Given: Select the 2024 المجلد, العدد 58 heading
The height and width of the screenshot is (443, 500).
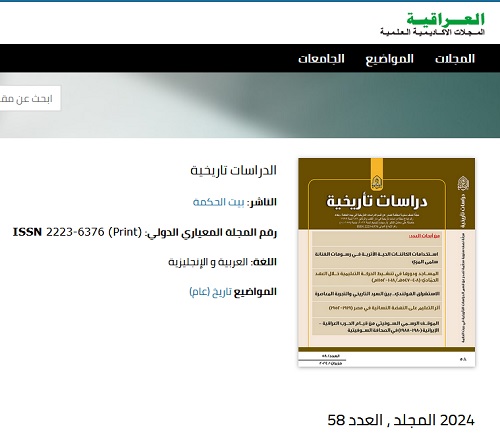Looking at the screenshot, I should tap(401, 420).
